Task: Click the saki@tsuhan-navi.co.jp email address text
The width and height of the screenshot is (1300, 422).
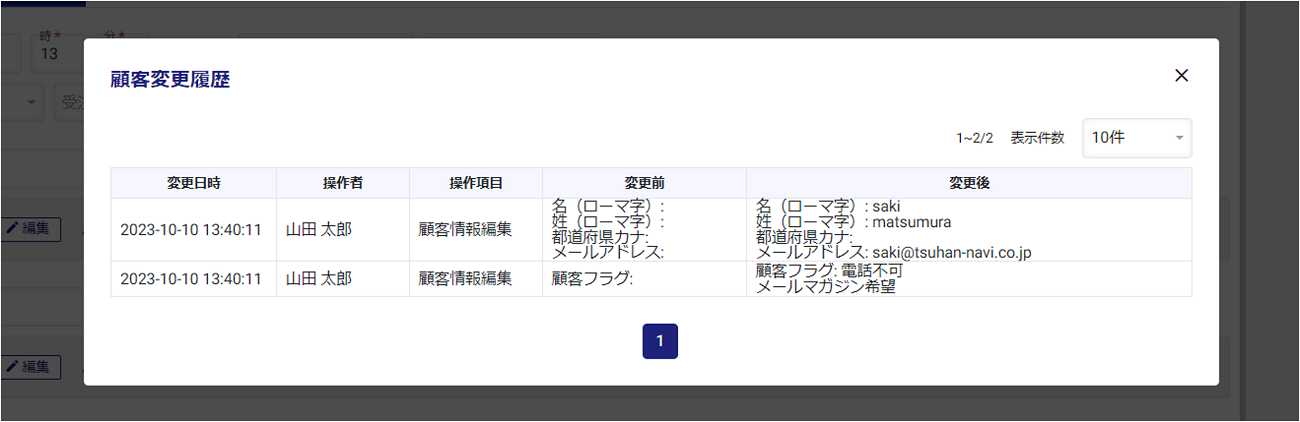Action: pos(949,253)
